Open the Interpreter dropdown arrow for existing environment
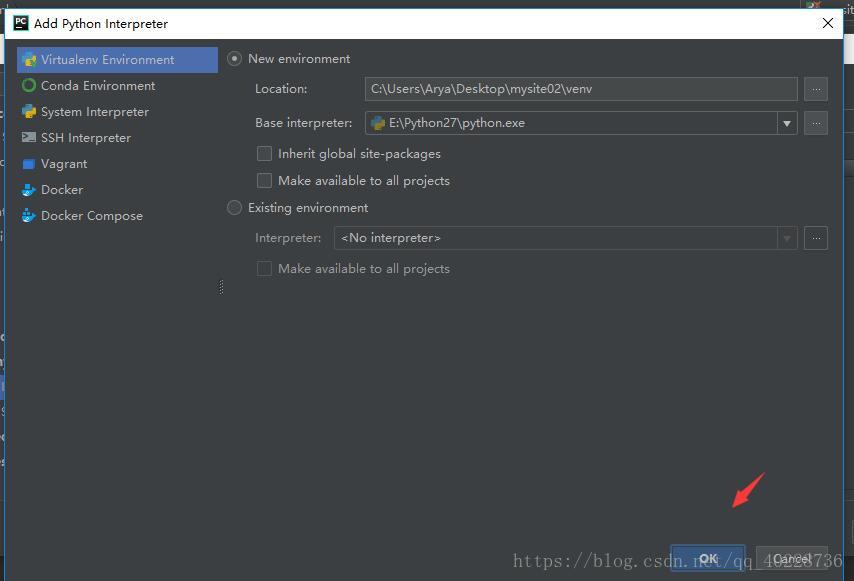Image resolution: width=854 pixels, height=581 pixels. click(x=787, y=238)
